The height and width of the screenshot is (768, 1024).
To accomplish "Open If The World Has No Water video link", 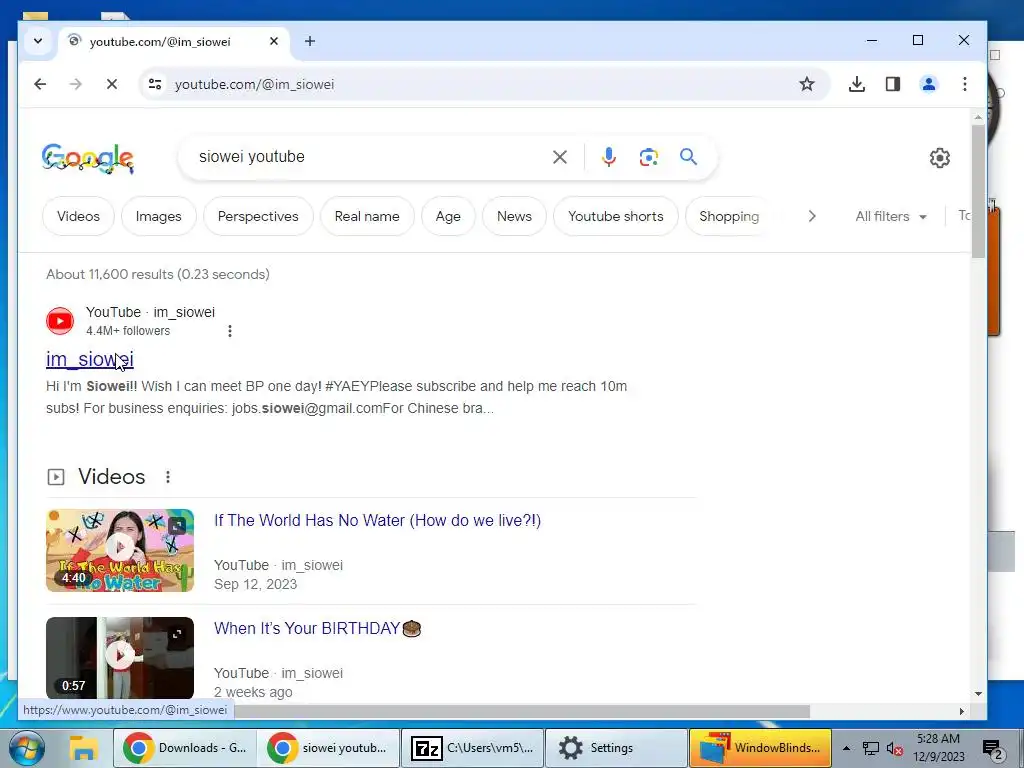I will 377,520.
